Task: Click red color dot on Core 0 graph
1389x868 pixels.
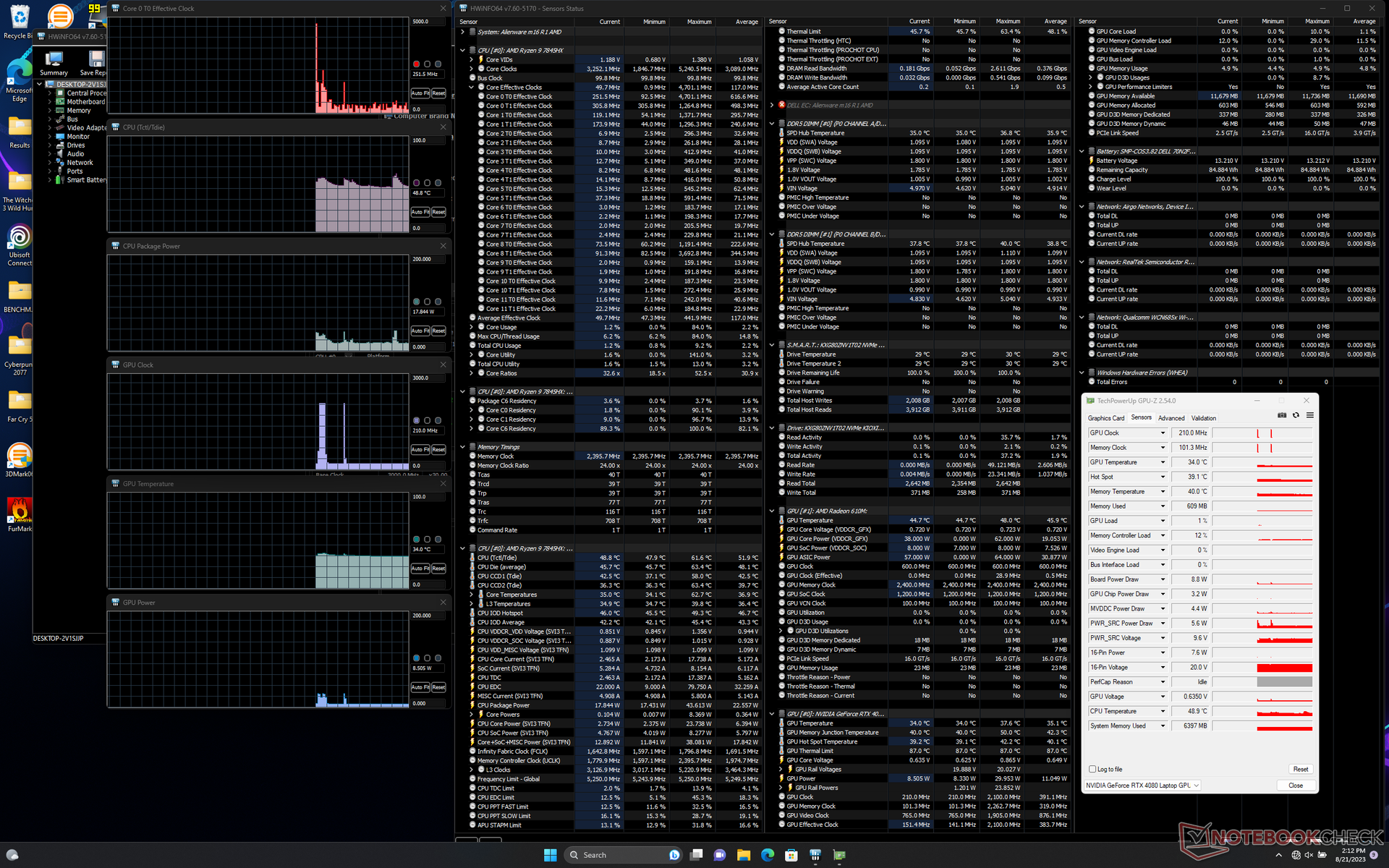Action: pos(416,64)
